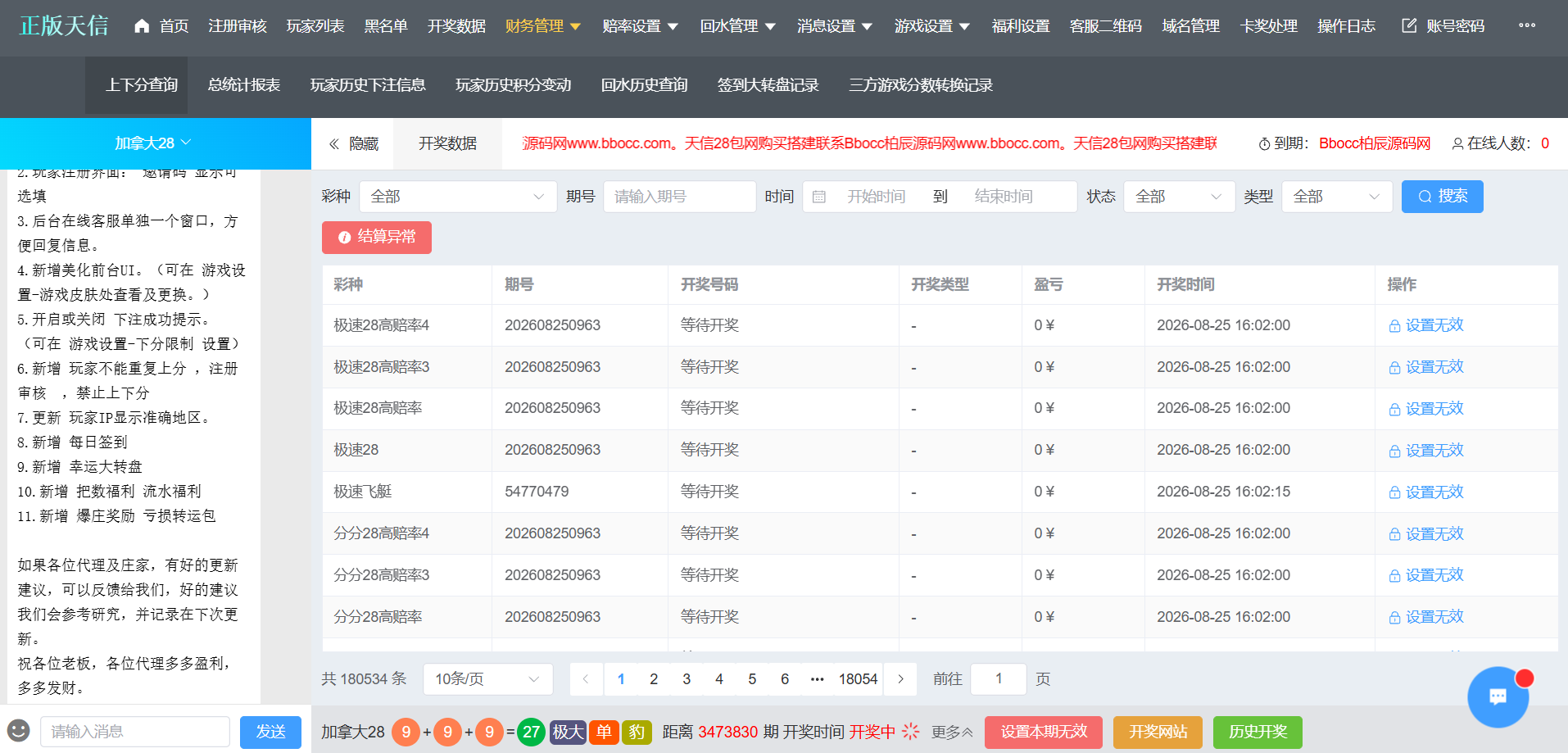Open 玩家列表 in the top menu

point(315,26)
